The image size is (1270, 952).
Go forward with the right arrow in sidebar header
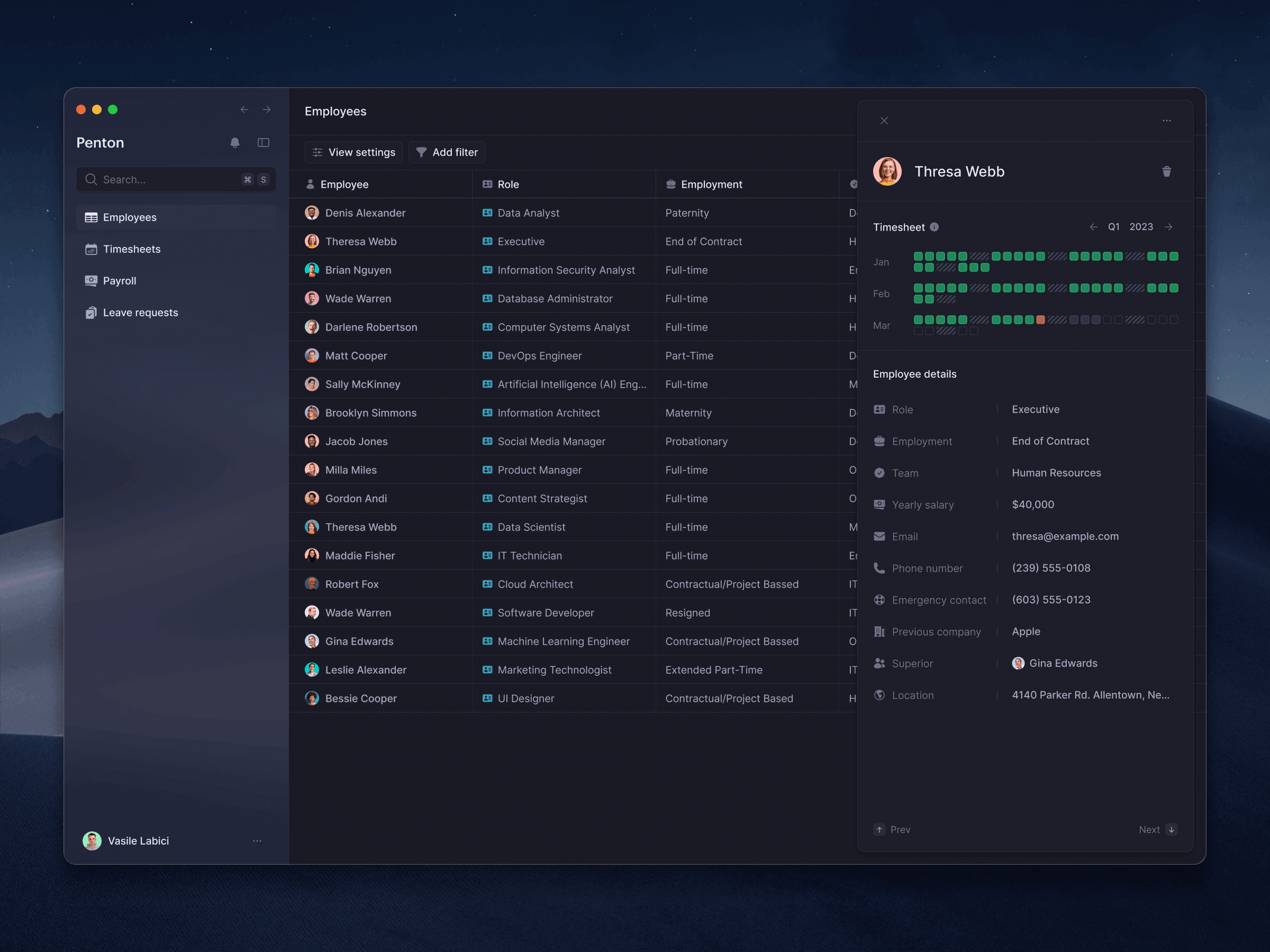click(x=267, y=109)
